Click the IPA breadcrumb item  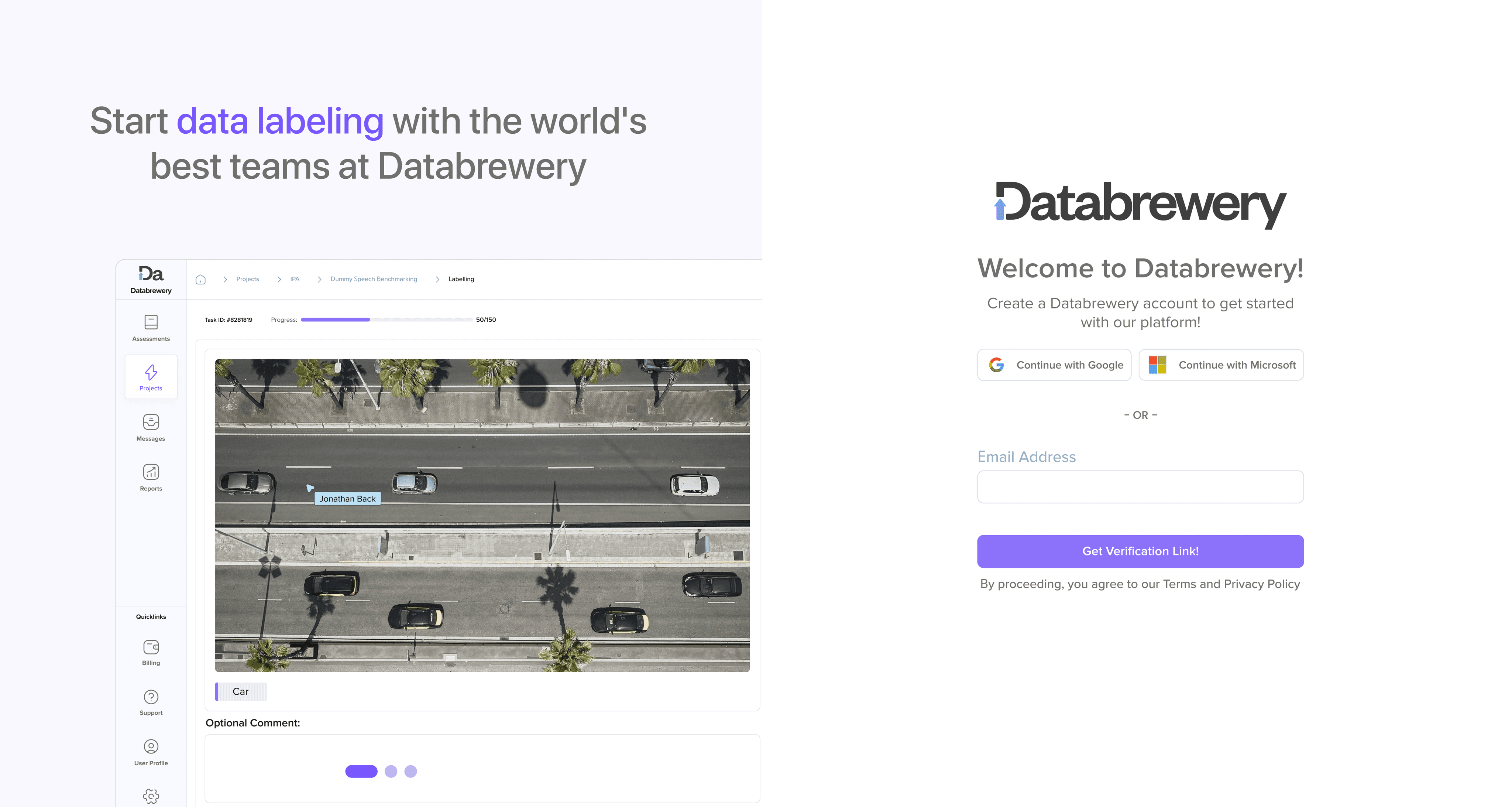295,279
